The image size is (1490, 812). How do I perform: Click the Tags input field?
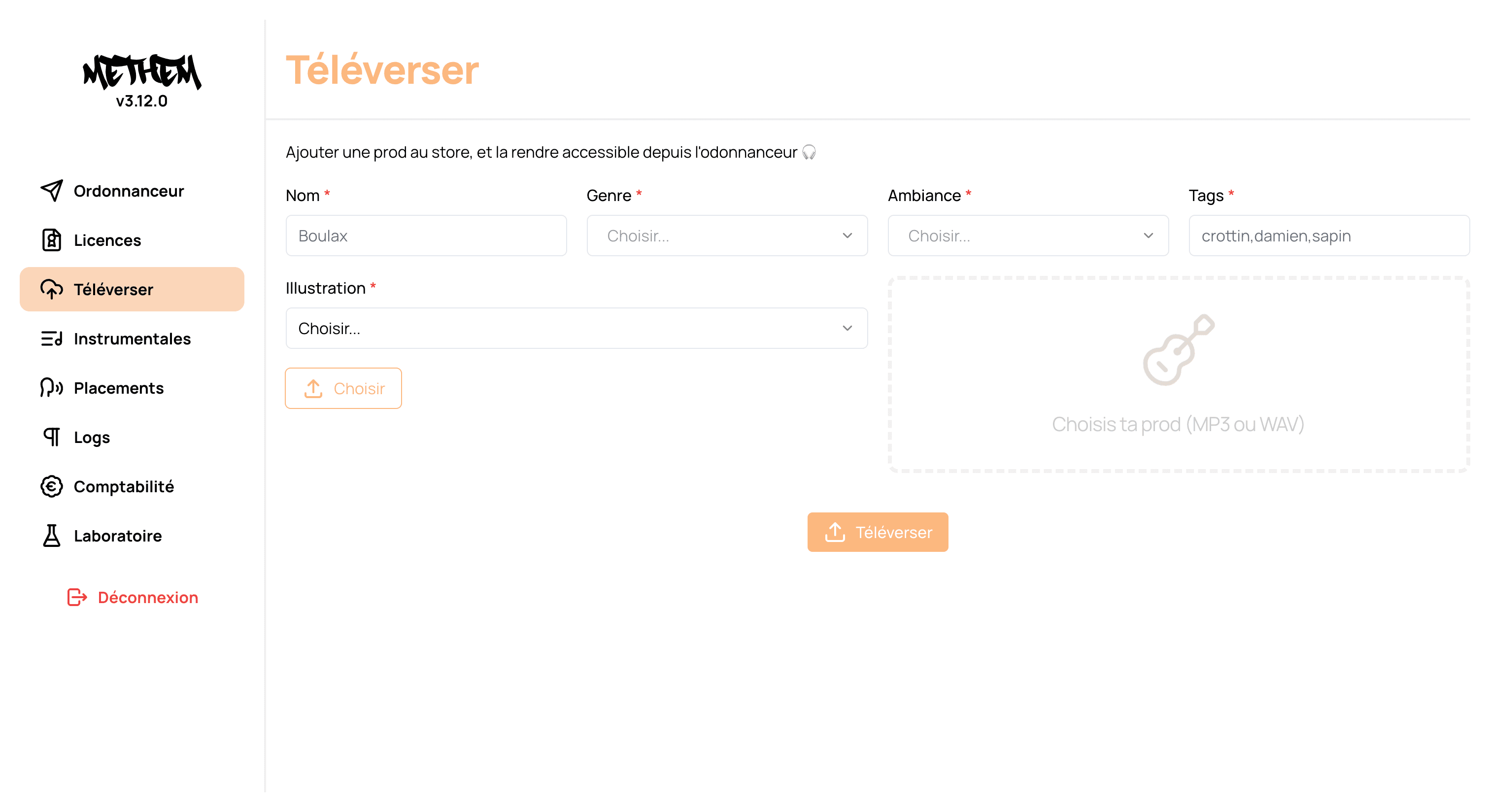point(1328,236)
